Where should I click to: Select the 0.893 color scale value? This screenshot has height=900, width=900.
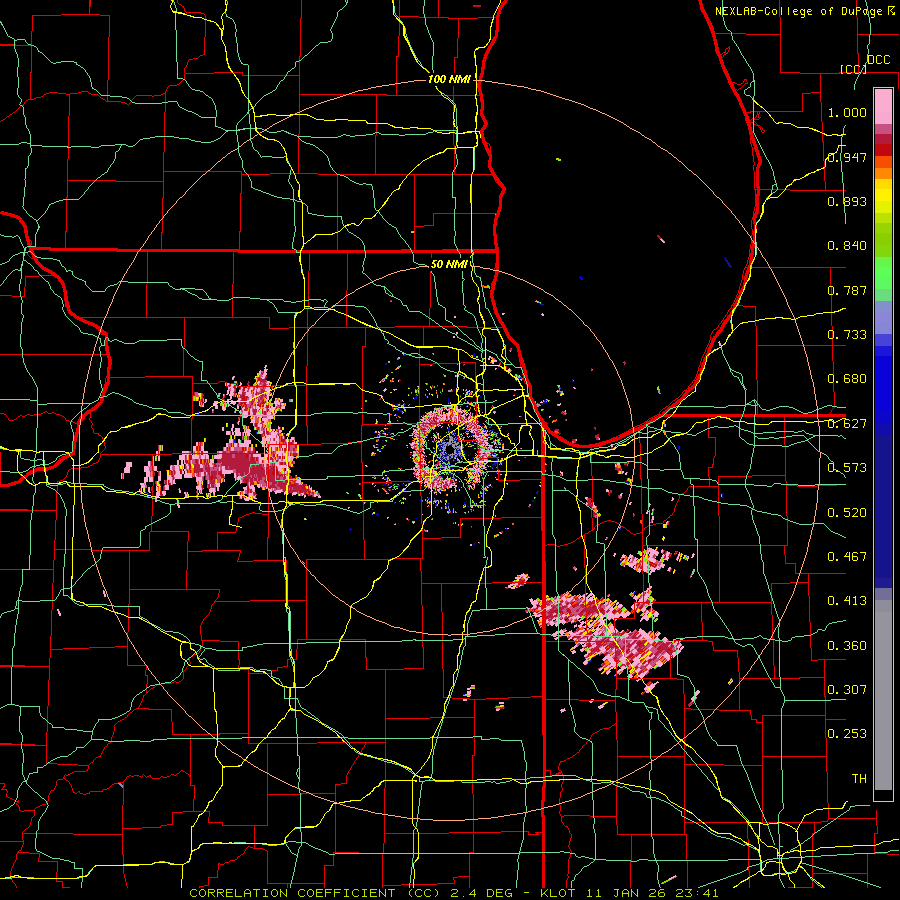coord(847,201)
